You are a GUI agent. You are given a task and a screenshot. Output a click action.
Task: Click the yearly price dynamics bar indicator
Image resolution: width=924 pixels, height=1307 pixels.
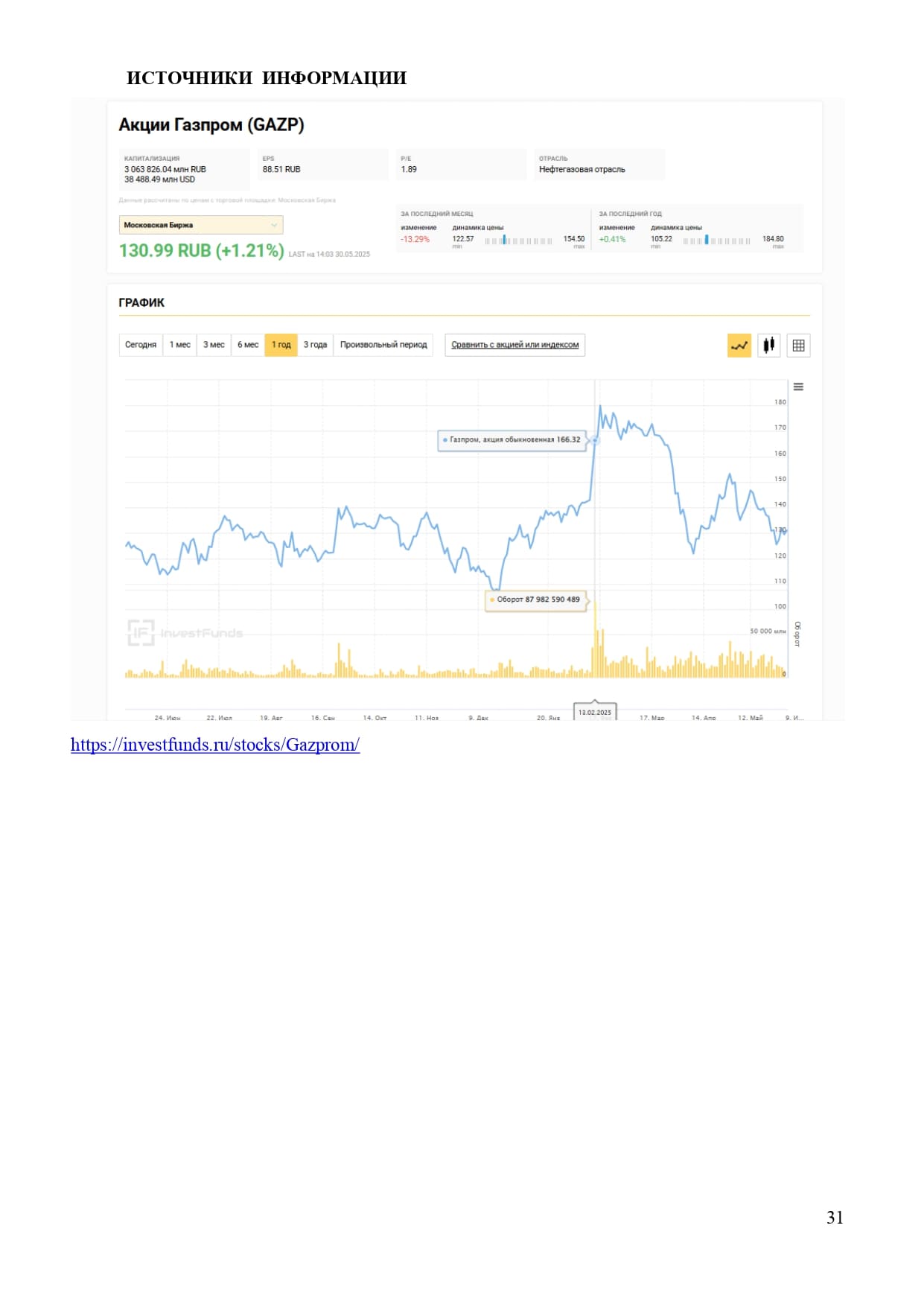tap(716, 241)
